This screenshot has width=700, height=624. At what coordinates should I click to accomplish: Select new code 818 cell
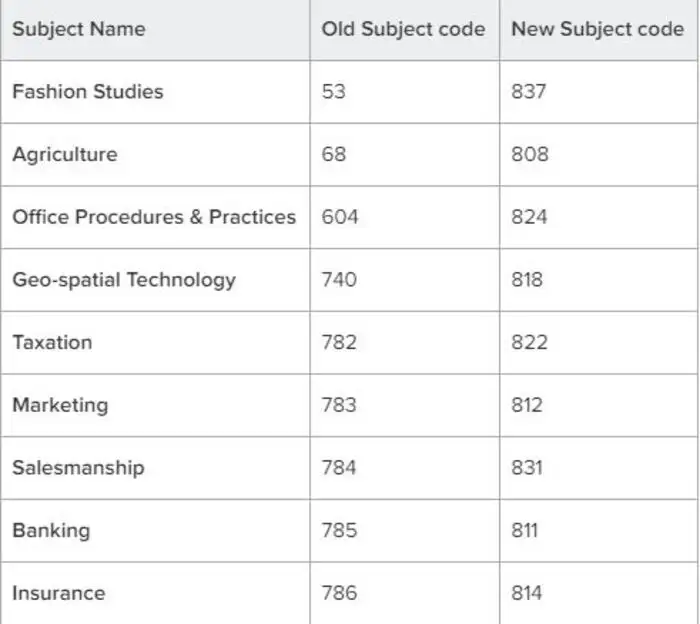[x=527, y=280]
